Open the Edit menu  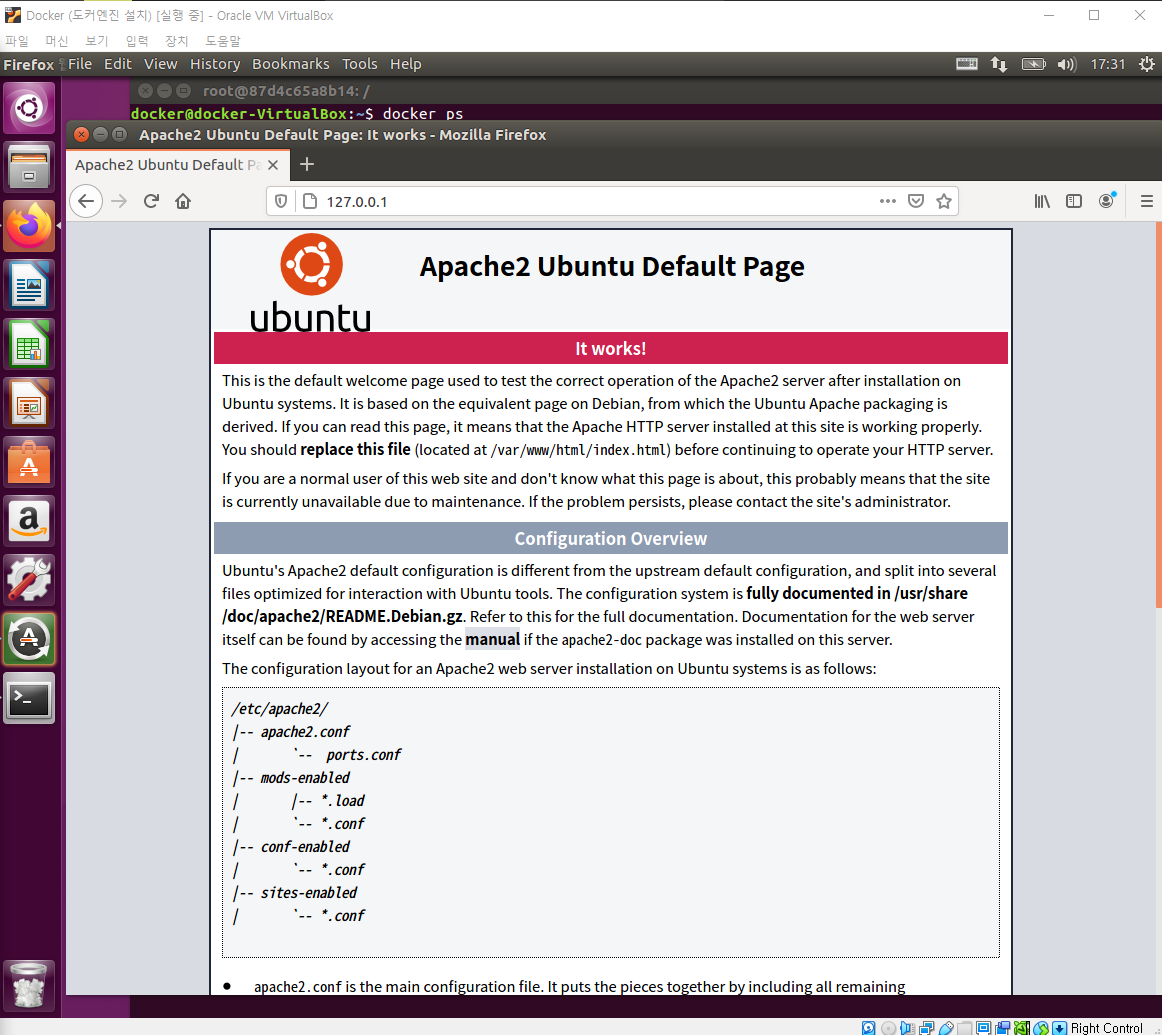click(x=118, y=64)
